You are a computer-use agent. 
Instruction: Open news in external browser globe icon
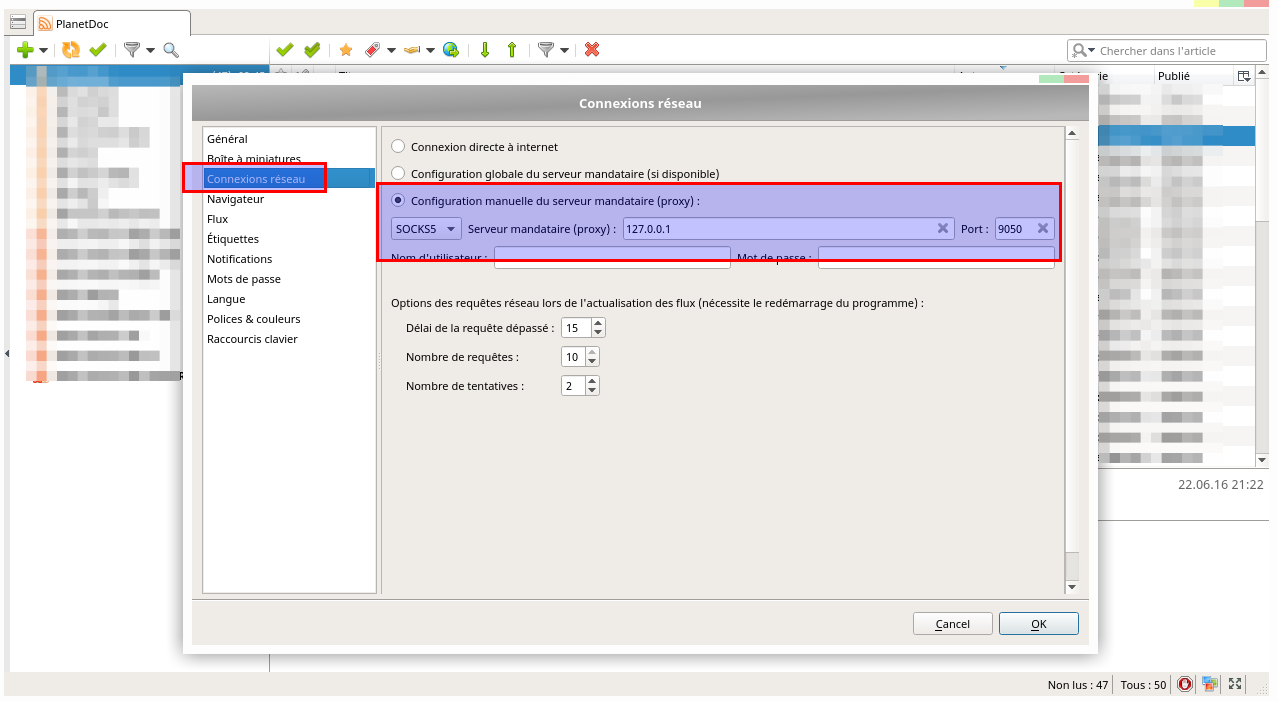point(451,49)
